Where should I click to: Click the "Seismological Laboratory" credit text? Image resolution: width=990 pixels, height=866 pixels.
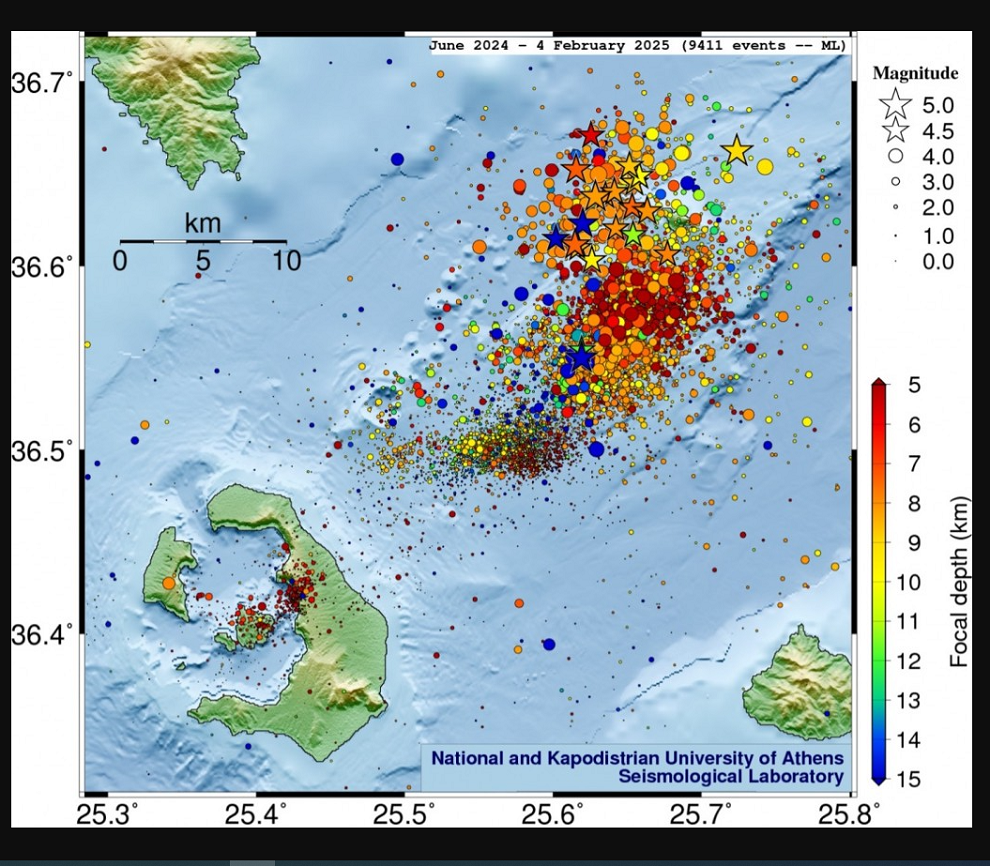point(731,777)
